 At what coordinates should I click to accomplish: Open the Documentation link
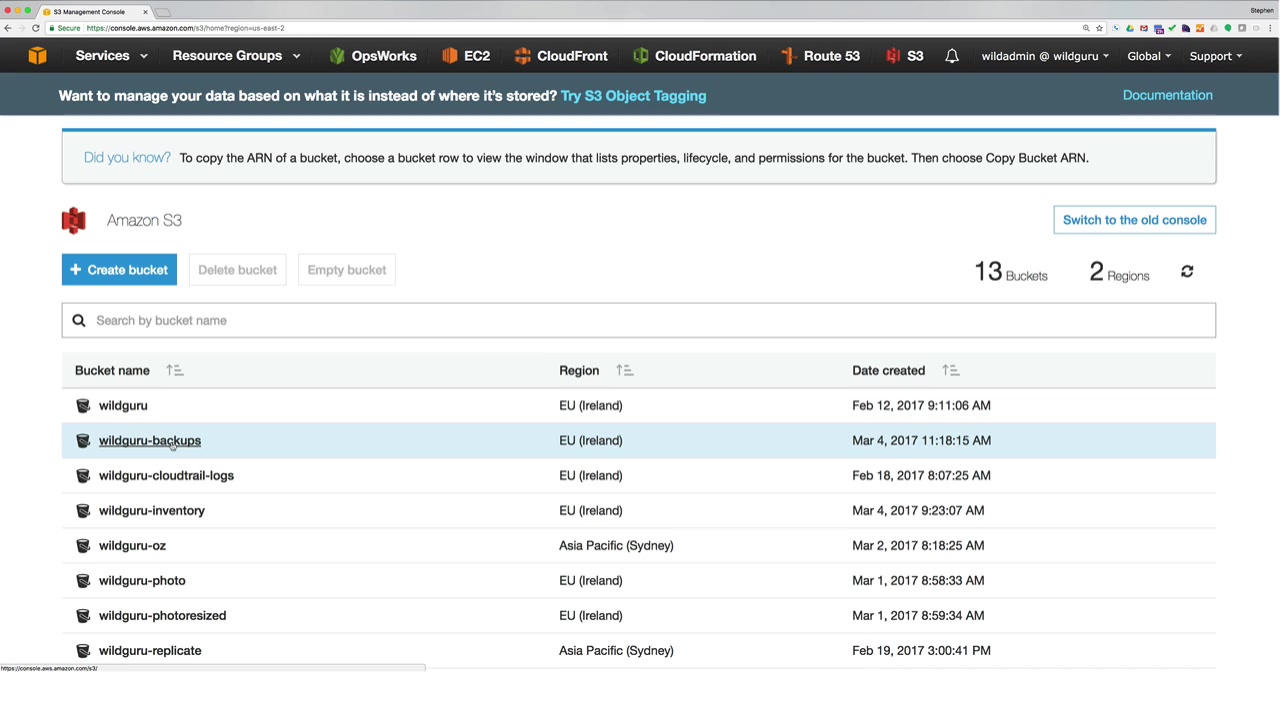1168,95
